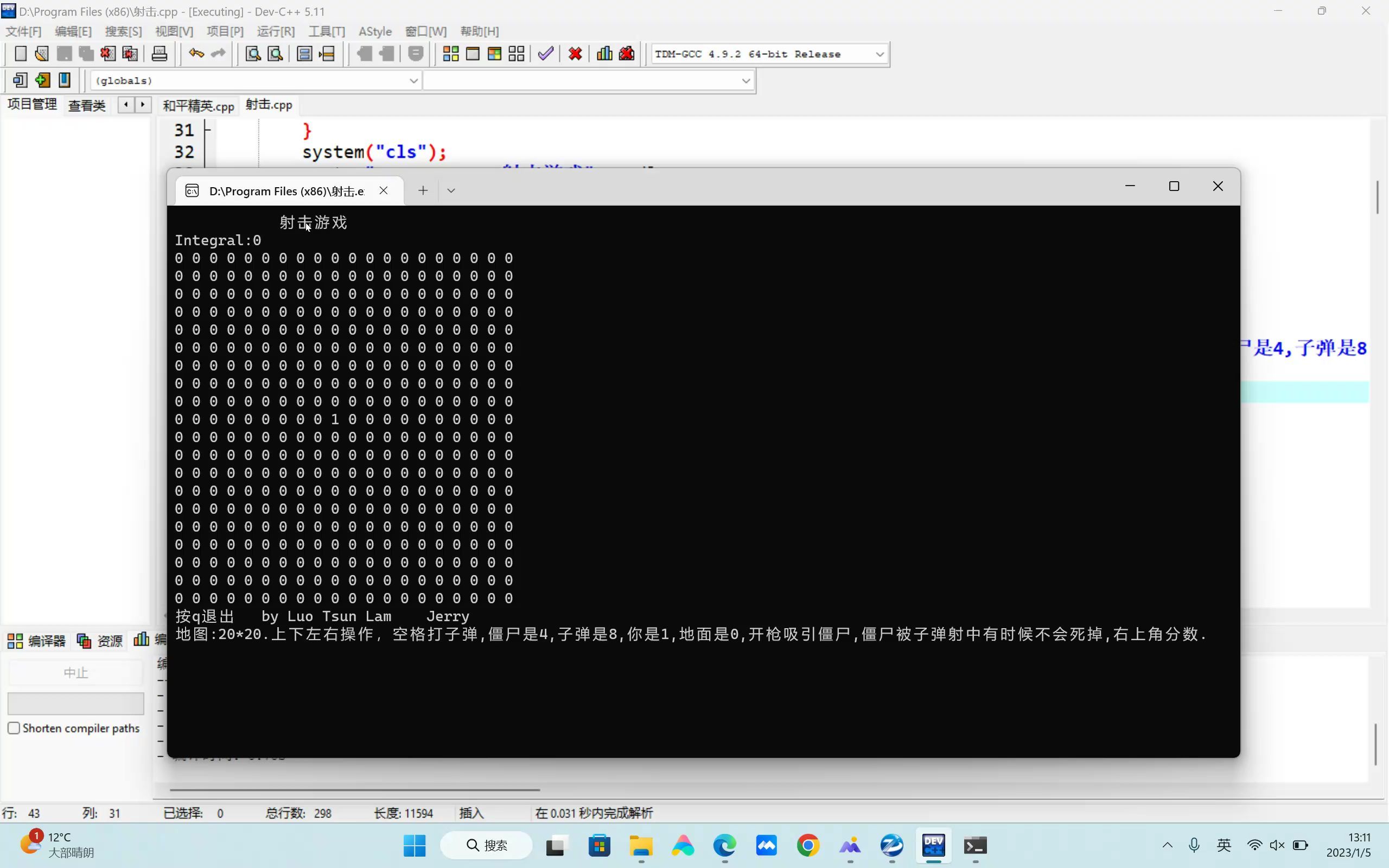Toggle Shorten compiler paths checkbox
1389x868 pixels.
[14, 728]
